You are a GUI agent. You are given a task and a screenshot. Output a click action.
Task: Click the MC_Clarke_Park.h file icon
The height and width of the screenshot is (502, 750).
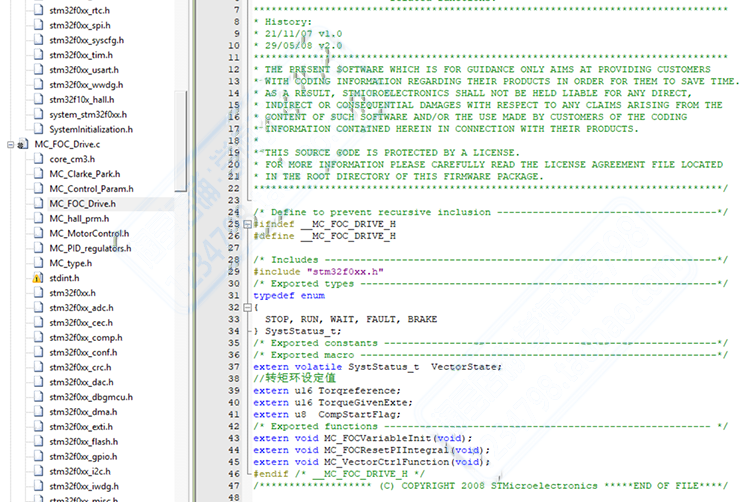(x=38, y=174)
